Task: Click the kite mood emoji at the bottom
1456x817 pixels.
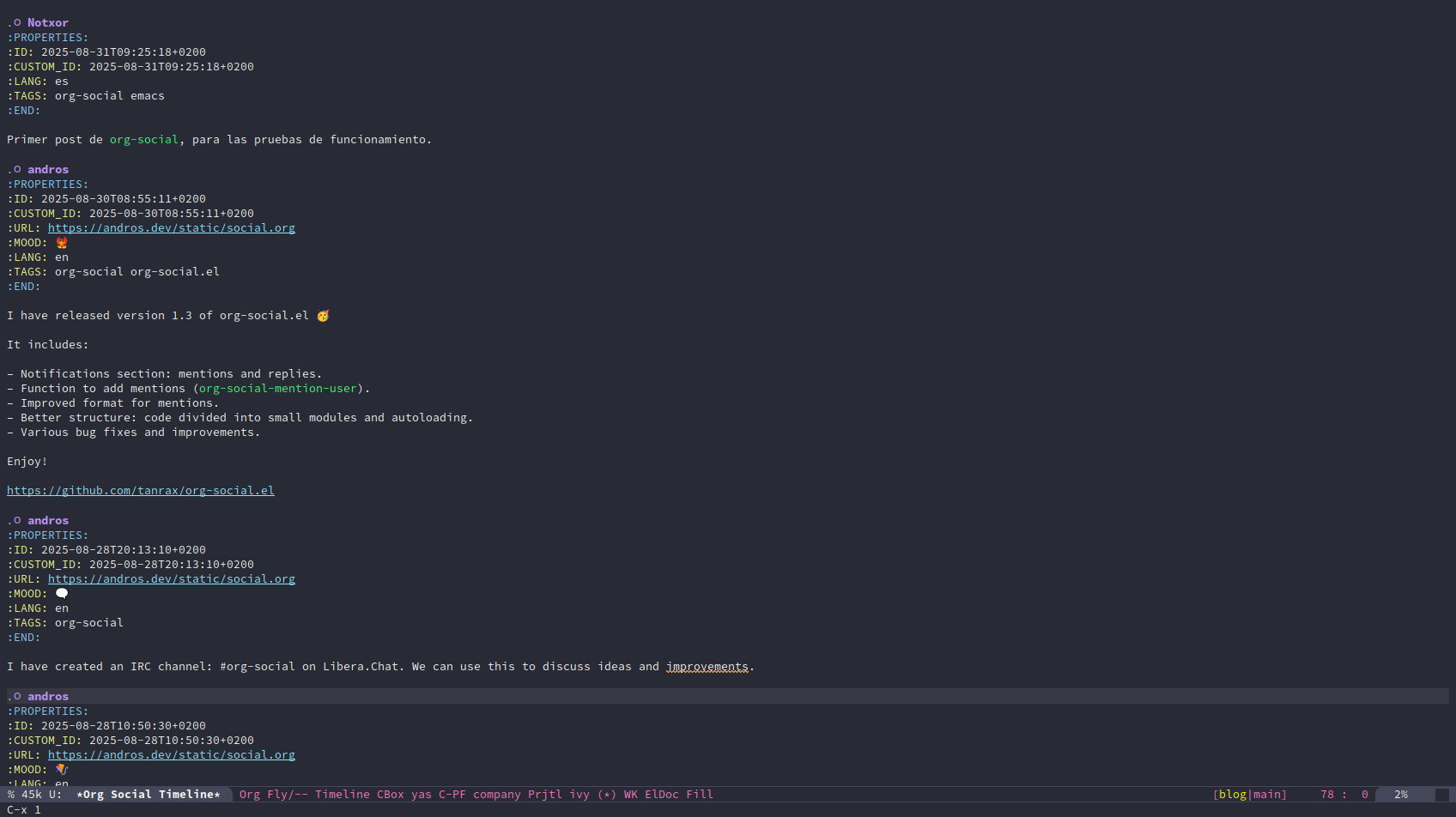Action: click(62, 770)
